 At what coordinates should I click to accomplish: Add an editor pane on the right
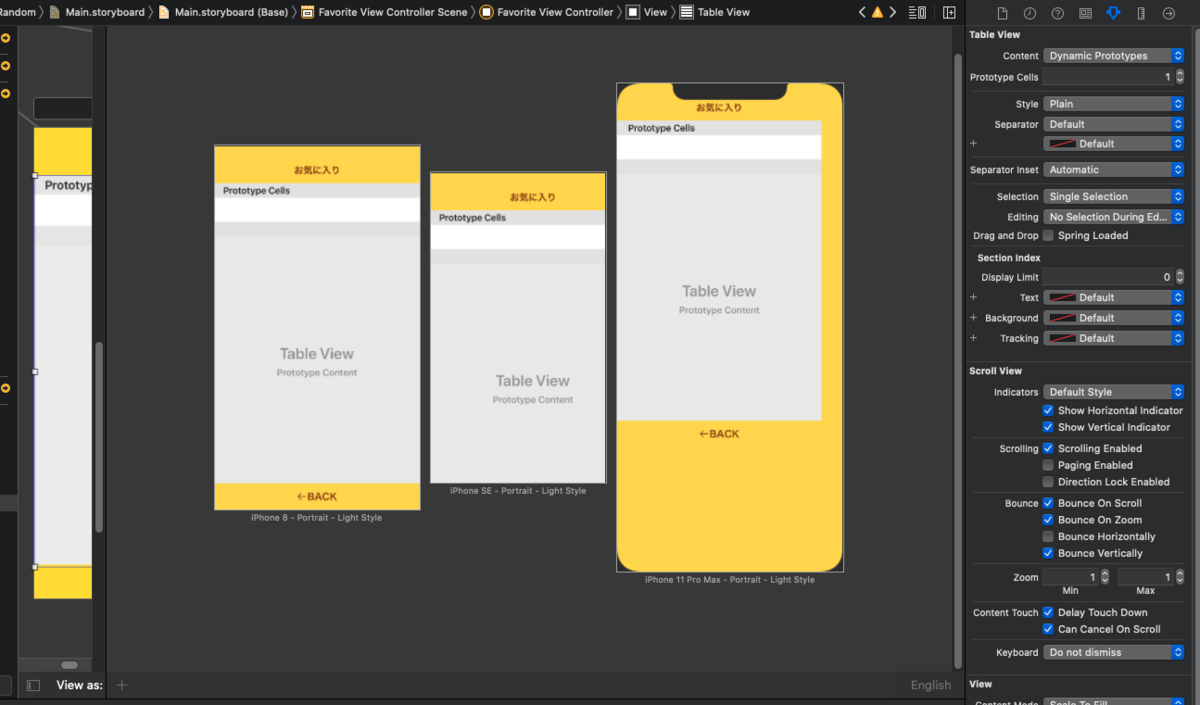point(949,12)
